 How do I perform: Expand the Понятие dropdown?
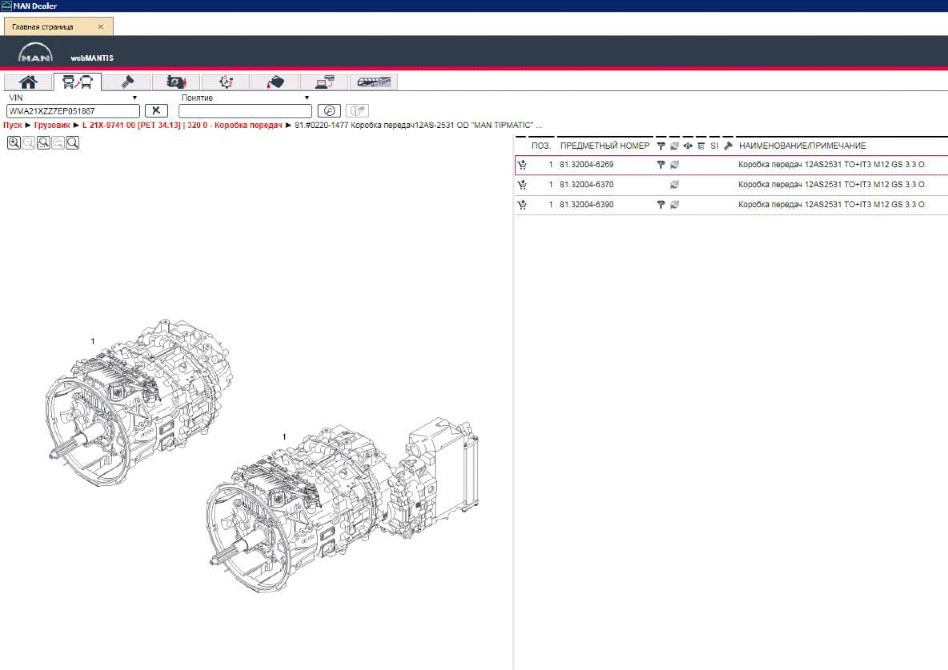(308, 98)
